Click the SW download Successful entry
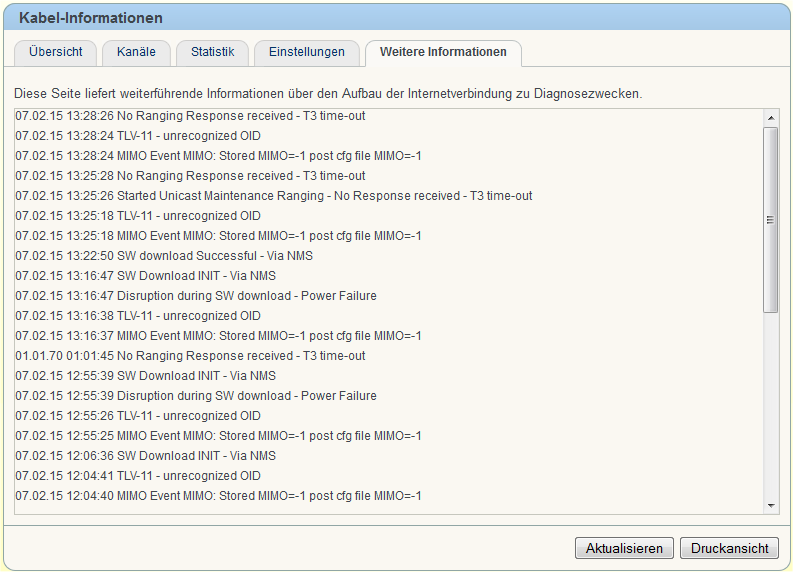Screen dimensions: 793x572 coord(164,256)
